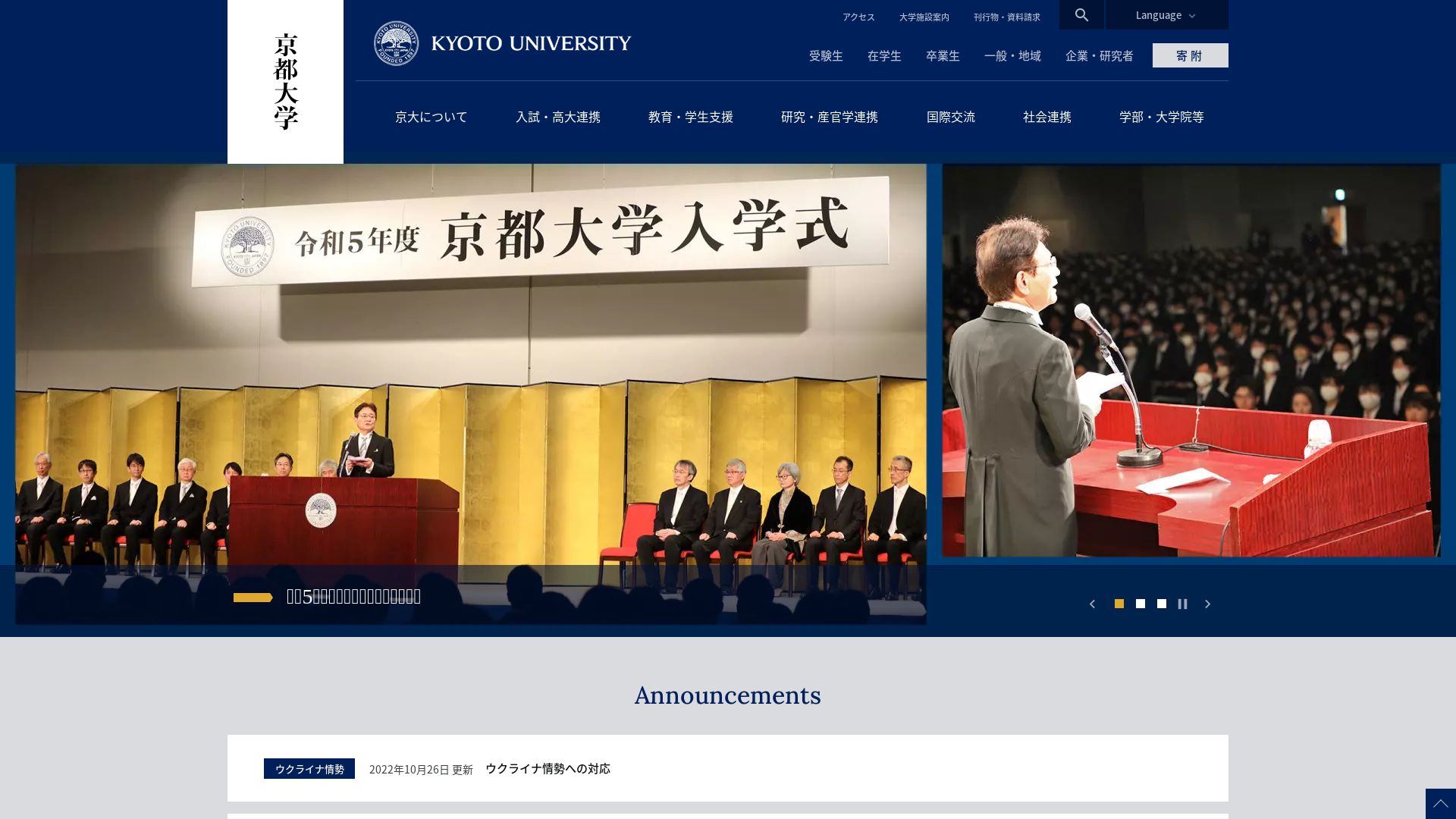Open the 入試・高大連携 menu
Image resolution: width=1456 pixels, height=819 pixels.
coord(557,117)
